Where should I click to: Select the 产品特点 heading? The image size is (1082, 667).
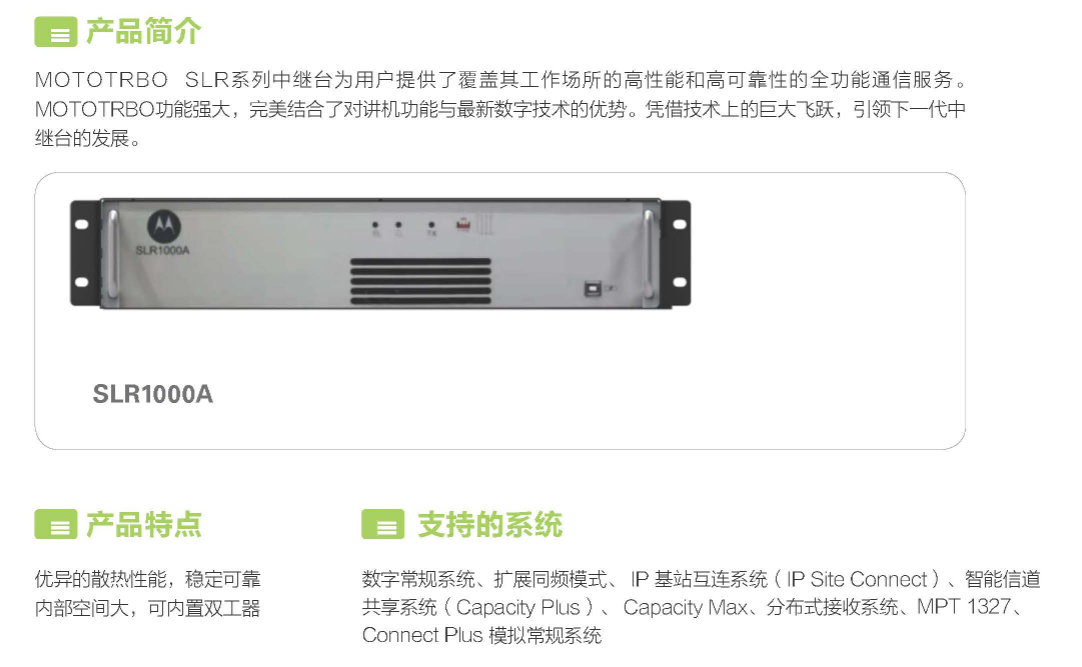click(x=144, y=524)
